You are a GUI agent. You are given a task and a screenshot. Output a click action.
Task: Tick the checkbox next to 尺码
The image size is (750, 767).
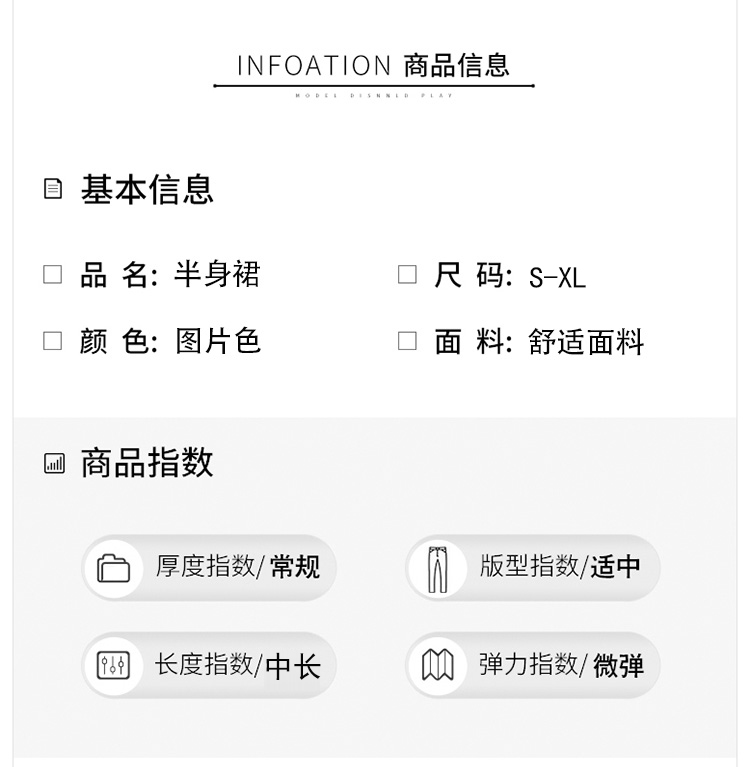pyautogui.click(x=407, y=274)
